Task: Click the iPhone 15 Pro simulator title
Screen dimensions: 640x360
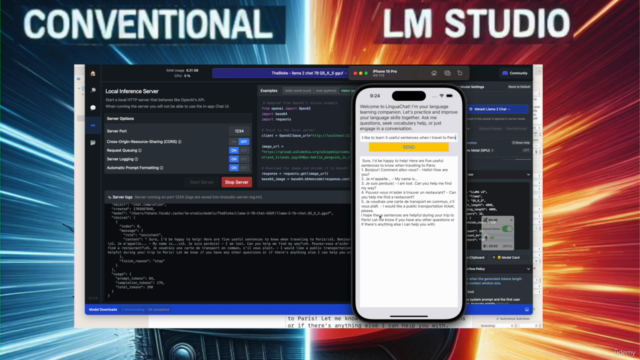Action: 385,71
